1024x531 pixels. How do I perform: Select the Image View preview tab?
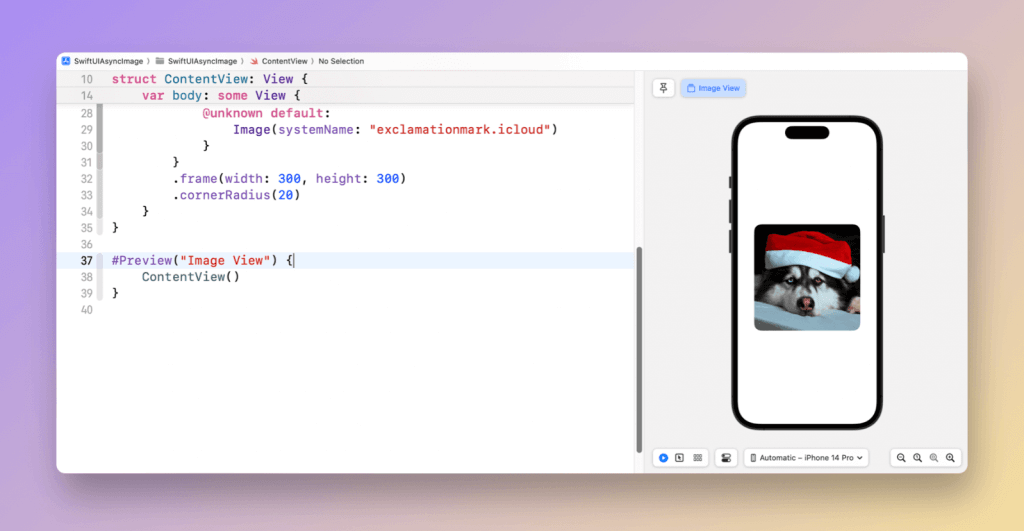(x=713, y=88)
